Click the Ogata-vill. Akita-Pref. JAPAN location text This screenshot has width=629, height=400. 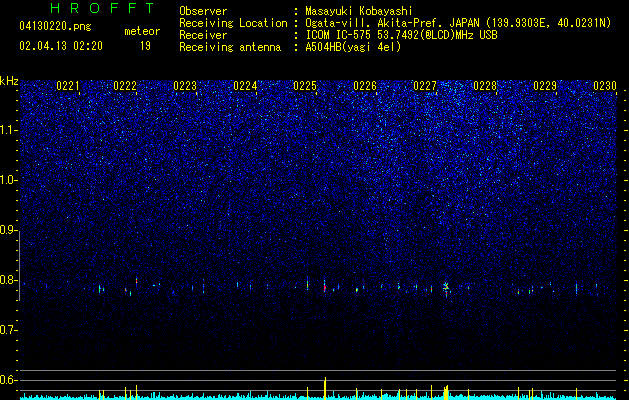tap(394, 23)
